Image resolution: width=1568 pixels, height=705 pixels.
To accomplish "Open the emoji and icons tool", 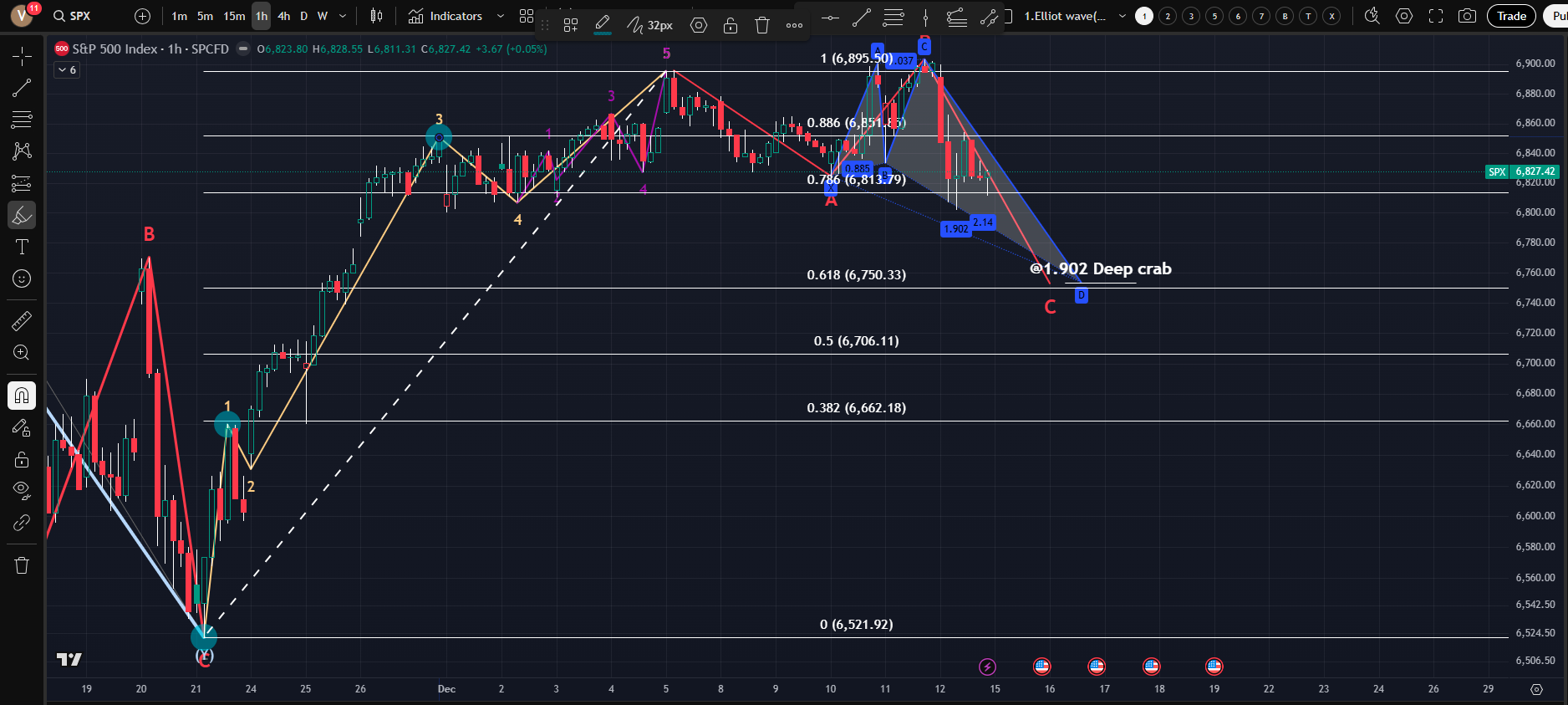I will point(22,278).
